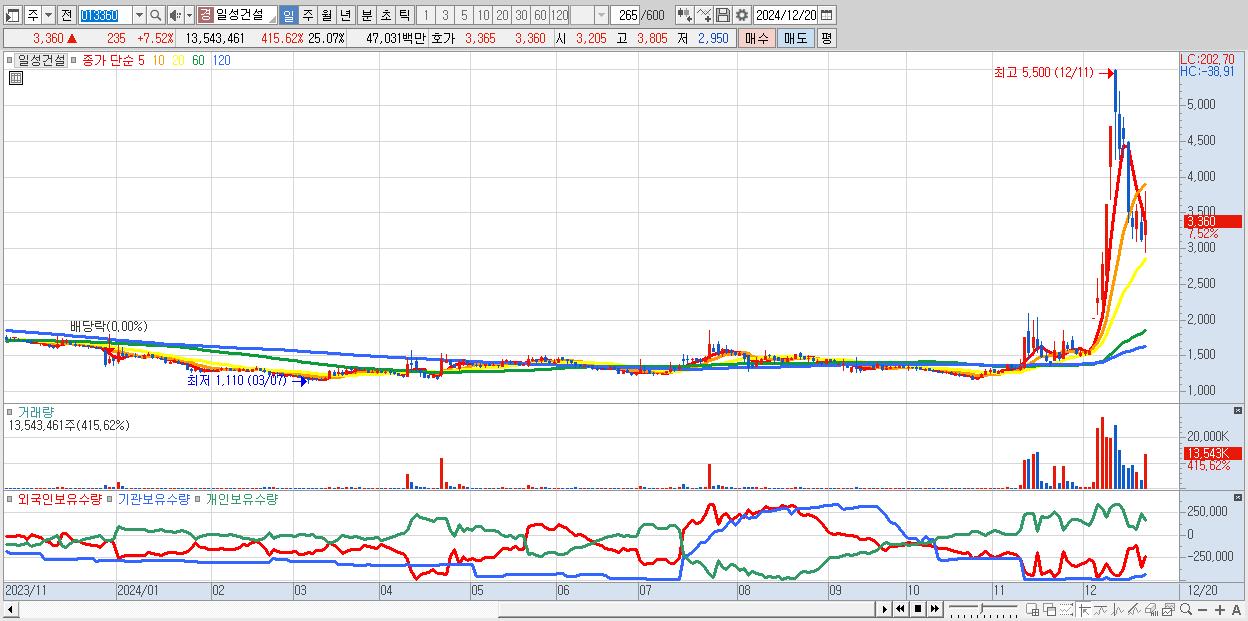Click the 호가 quote label
This screenshot has height=621, width=1248.
pyautogui.click(x=443, y=38)
